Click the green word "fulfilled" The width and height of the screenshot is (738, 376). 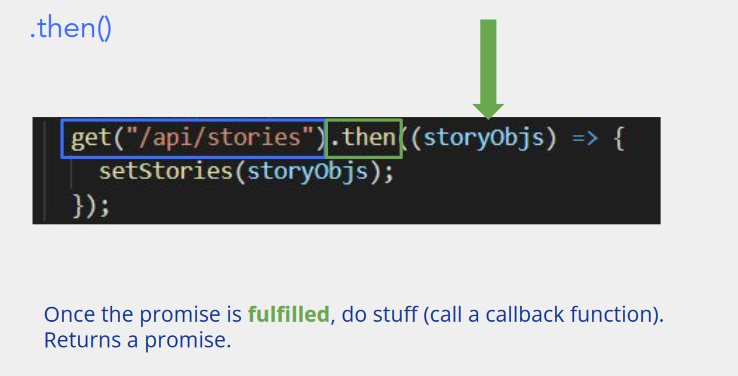point(289,314)
